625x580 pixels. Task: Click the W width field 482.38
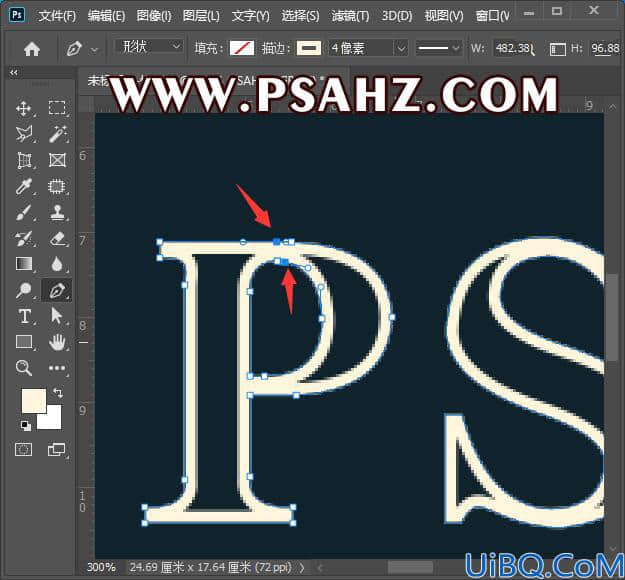[x=513, y=49]
